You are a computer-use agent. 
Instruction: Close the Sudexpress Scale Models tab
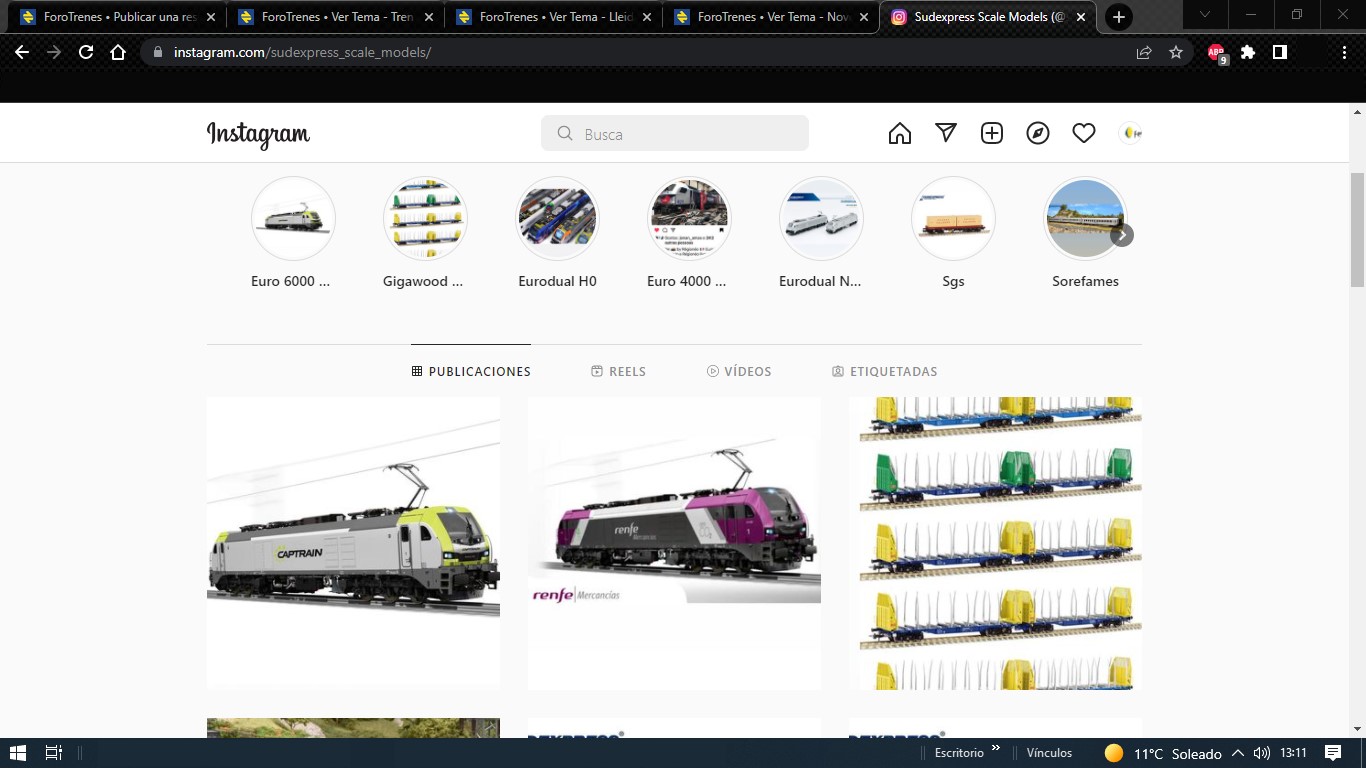[1082, 17]
